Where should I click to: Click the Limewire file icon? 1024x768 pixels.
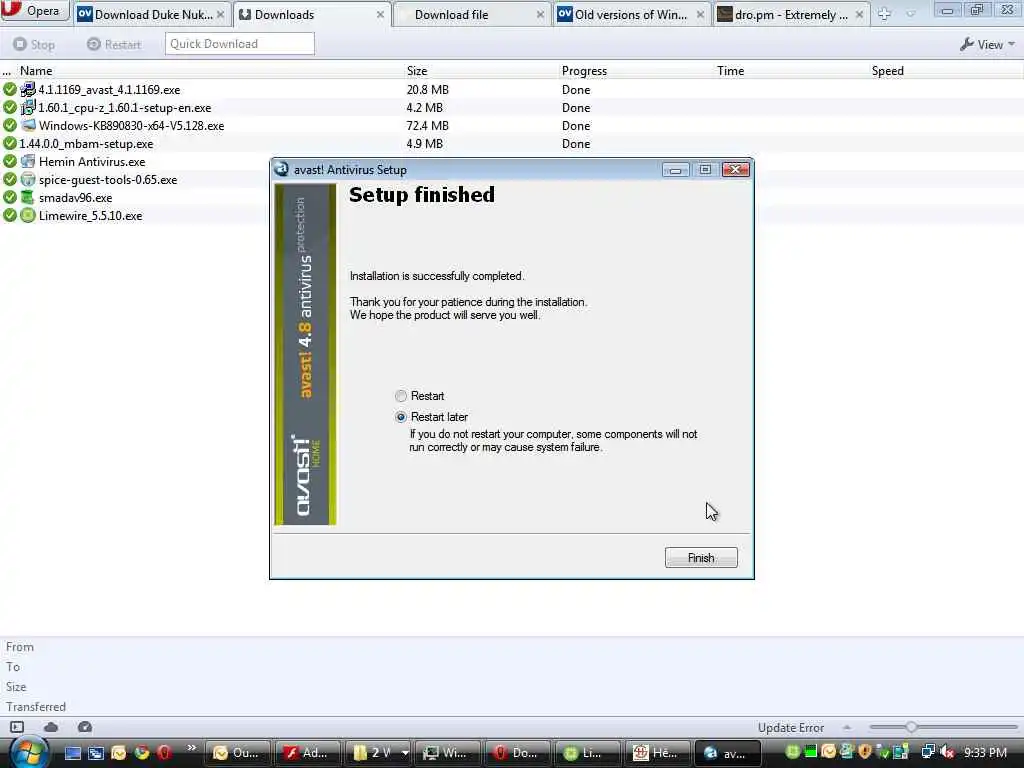coord(27,215)
